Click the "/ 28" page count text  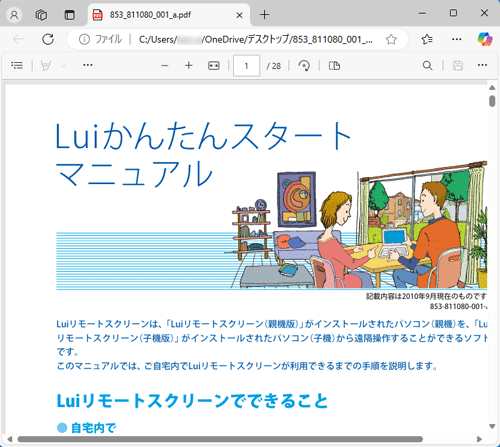tap(274, 66)
